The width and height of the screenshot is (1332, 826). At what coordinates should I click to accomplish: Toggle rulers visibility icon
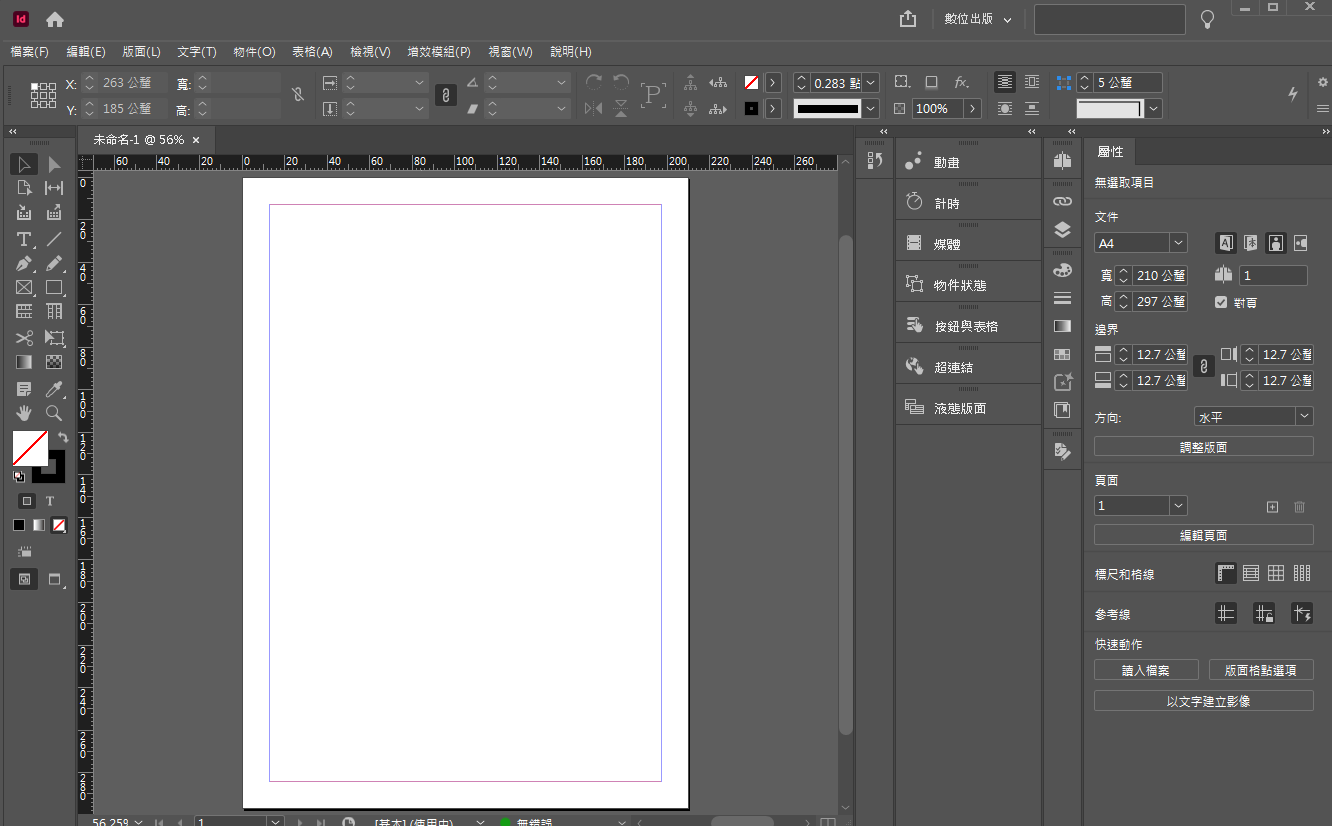[1226, 573]
